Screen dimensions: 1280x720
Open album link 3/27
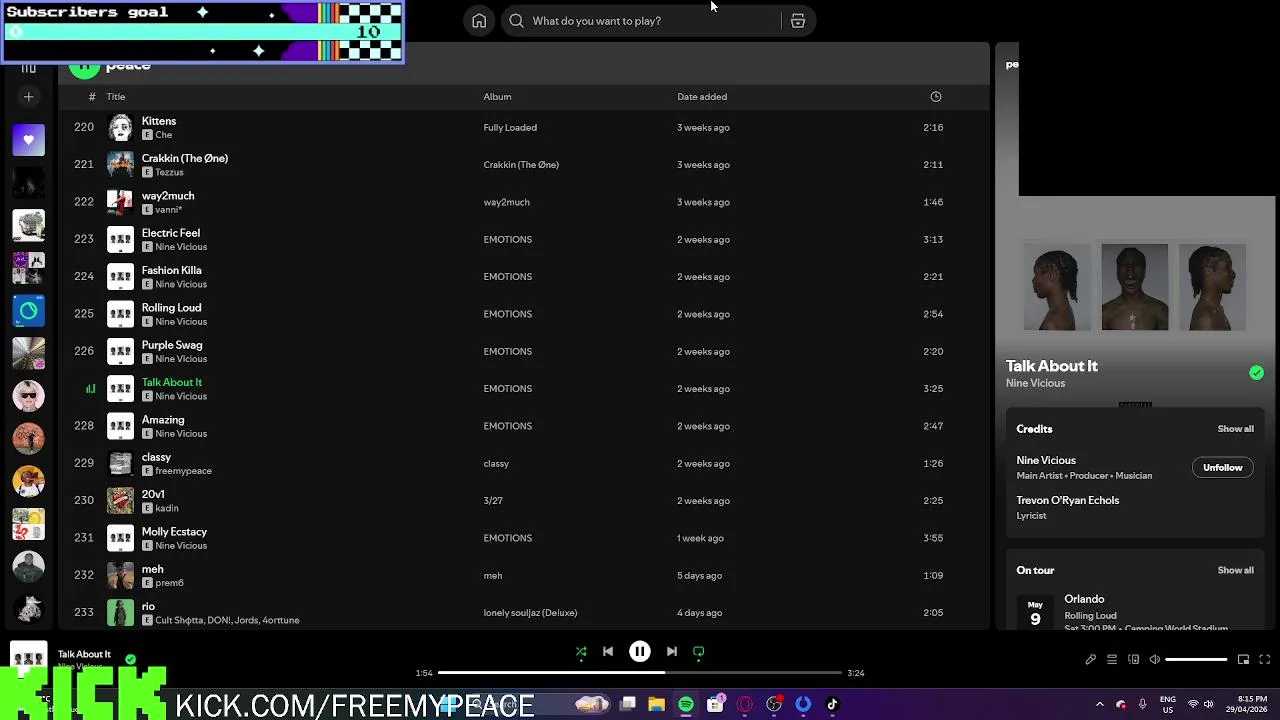click(x=493, y=501)
